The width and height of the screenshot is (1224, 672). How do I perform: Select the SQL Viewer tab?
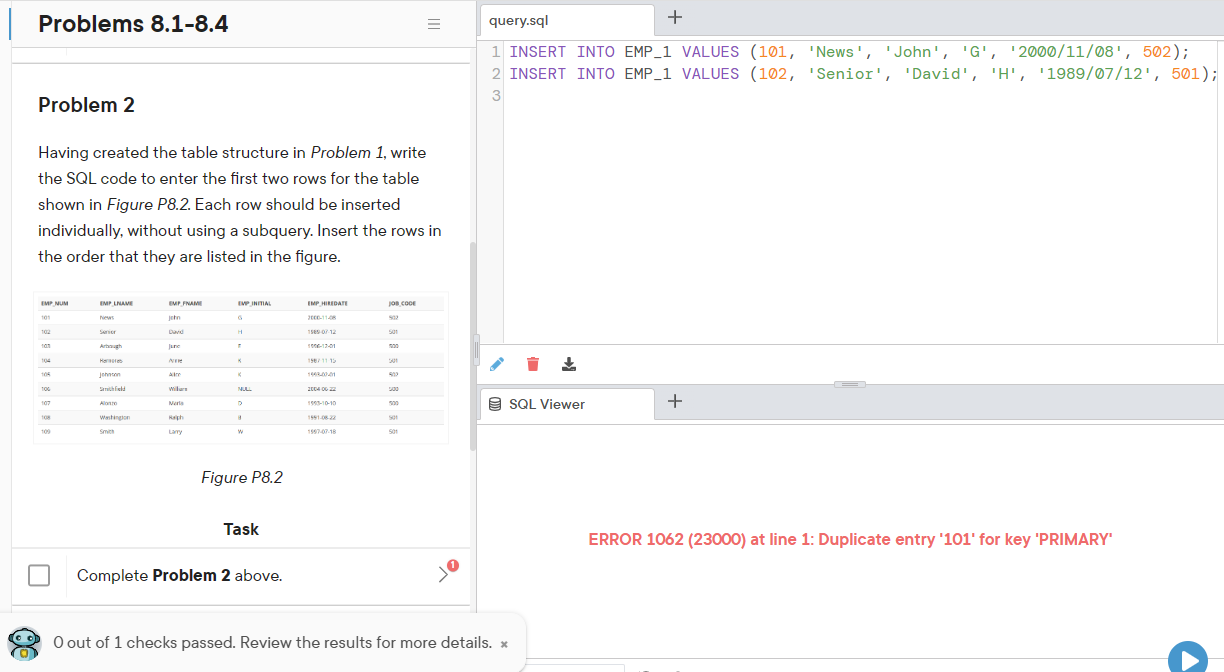(545, 404)
